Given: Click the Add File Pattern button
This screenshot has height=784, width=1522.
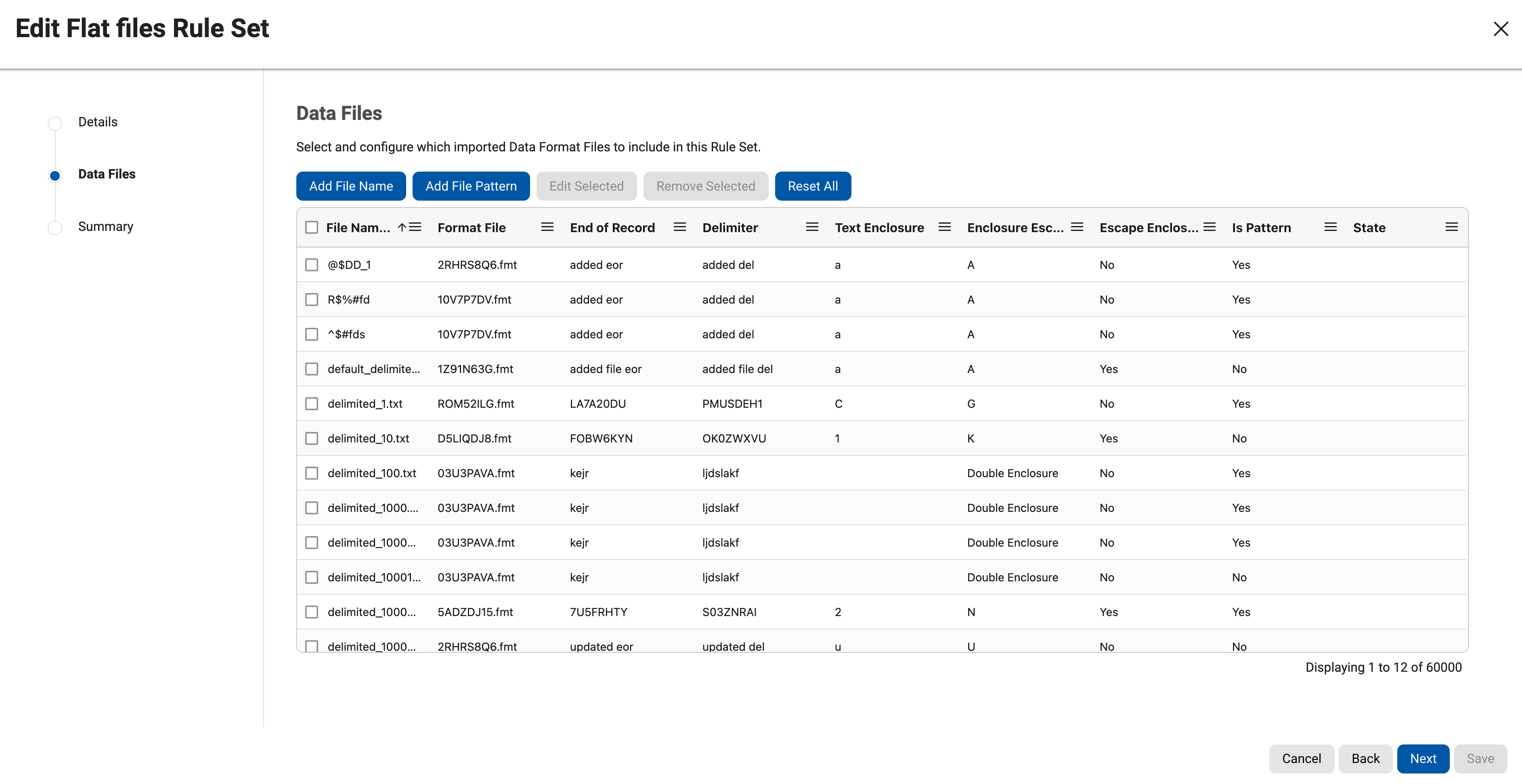Looking at the screenshot, I should click(x=470, y=186).
